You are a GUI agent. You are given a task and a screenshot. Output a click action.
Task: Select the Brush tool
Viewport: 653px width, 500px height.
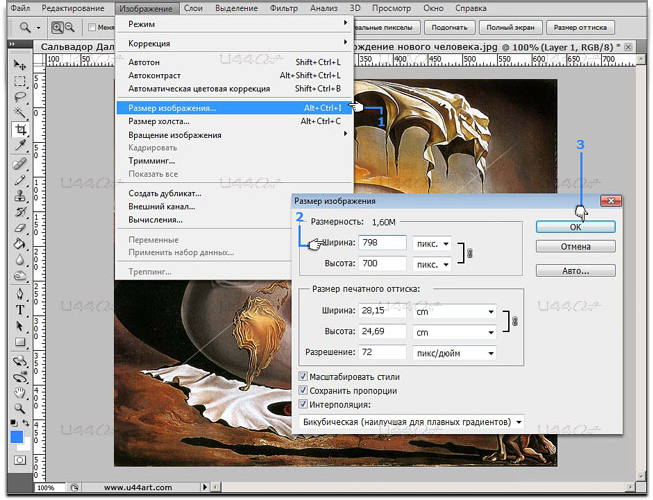click(x=20, y=180)
